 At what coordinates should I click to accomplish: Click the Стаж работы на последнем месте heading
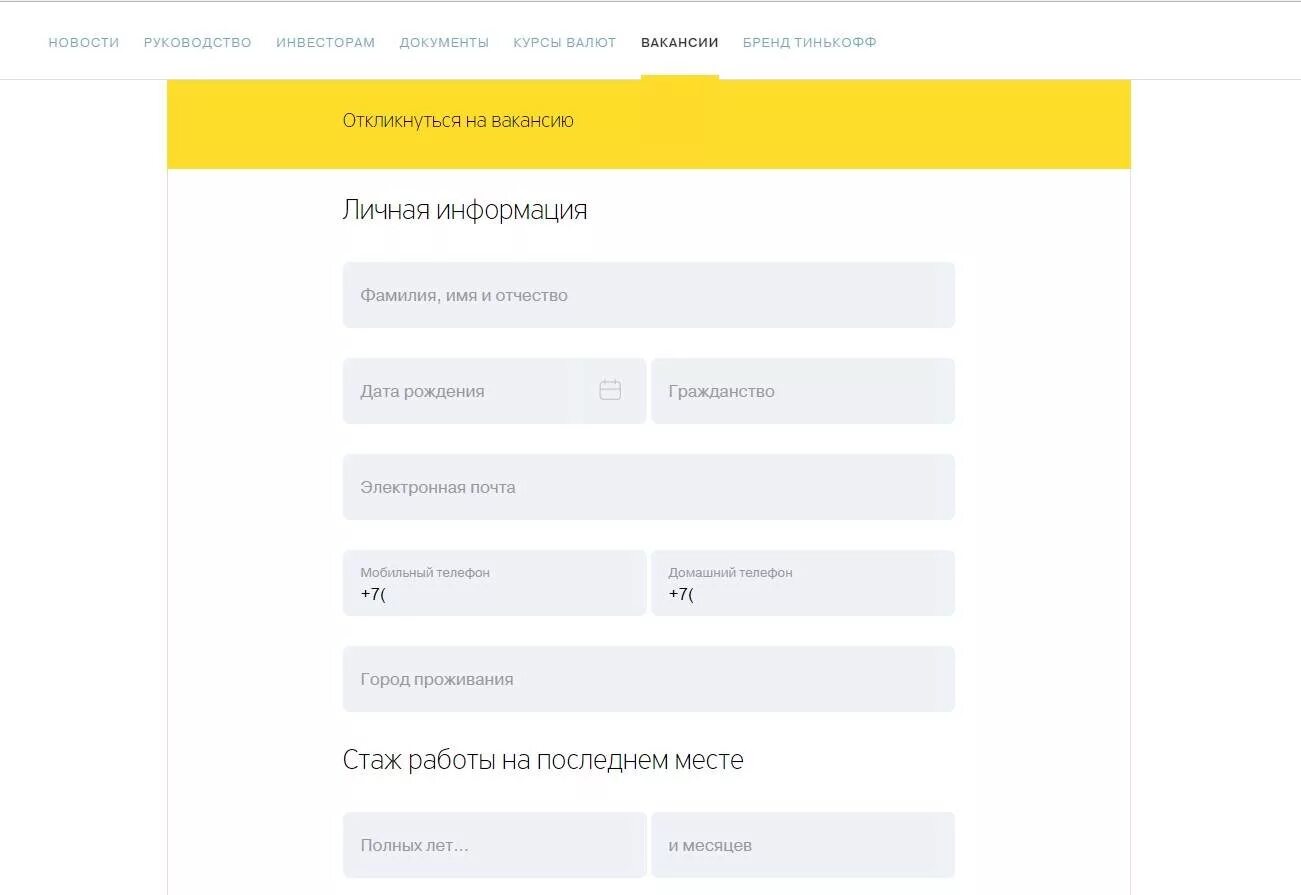point(544,759)
